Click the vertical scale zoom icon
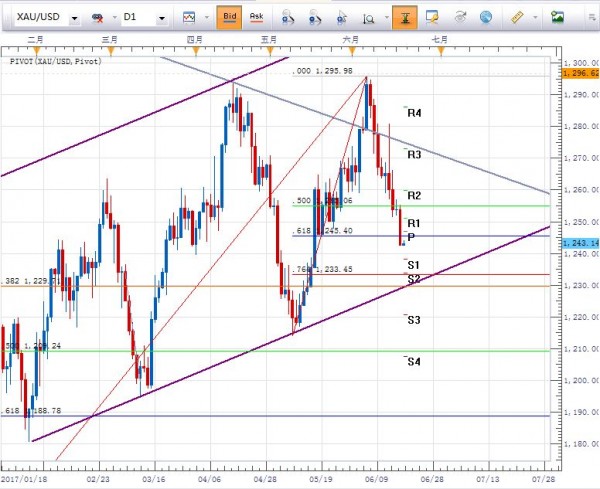This screenshot has height=489, width=600. coord(368,18)
